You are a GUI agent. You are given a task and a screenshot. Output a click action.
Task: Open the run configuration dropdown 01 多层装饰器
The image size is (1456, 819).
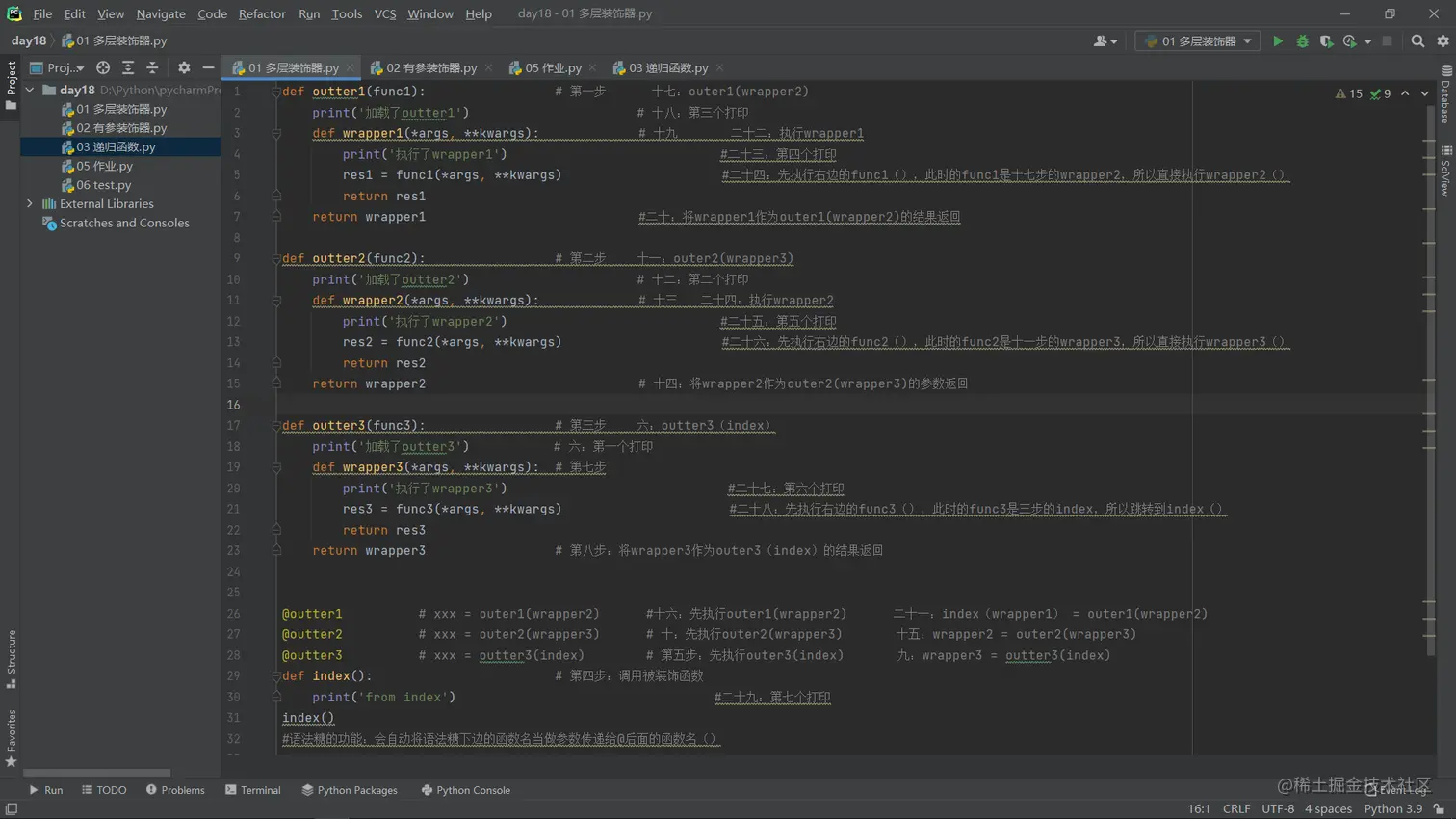tap(1198, 41)
